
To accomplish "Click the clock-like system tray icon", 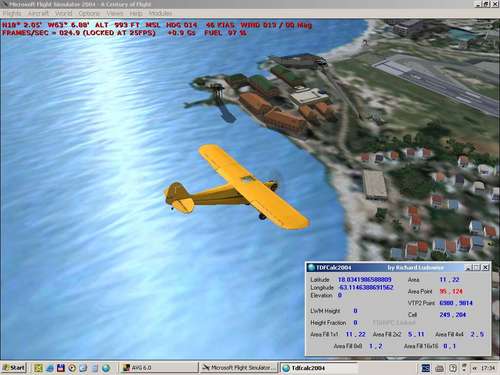I will click(x=453, y=368).
